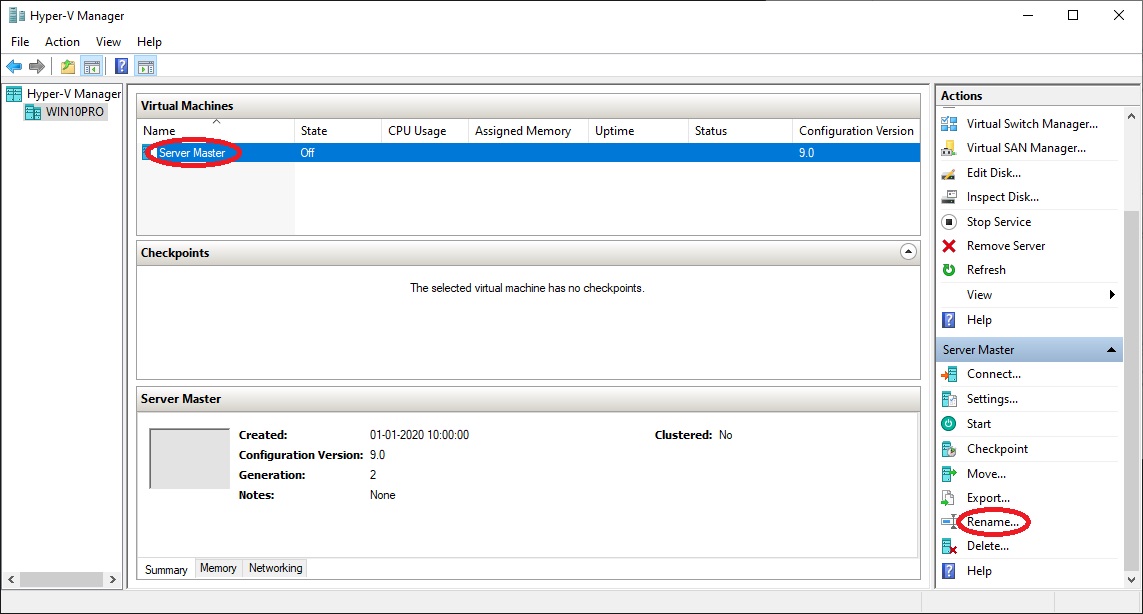Screen dimensions: 1143x614
Task: Click the Back arrow toolbar icon
Action: coord(14,67)
